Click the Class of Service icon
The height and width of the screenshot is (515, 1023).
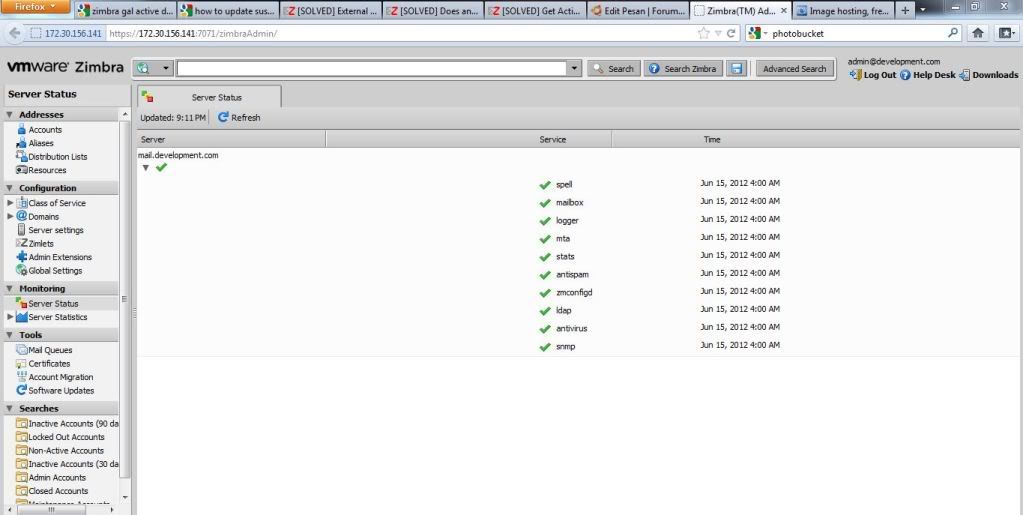coord(22,203)
